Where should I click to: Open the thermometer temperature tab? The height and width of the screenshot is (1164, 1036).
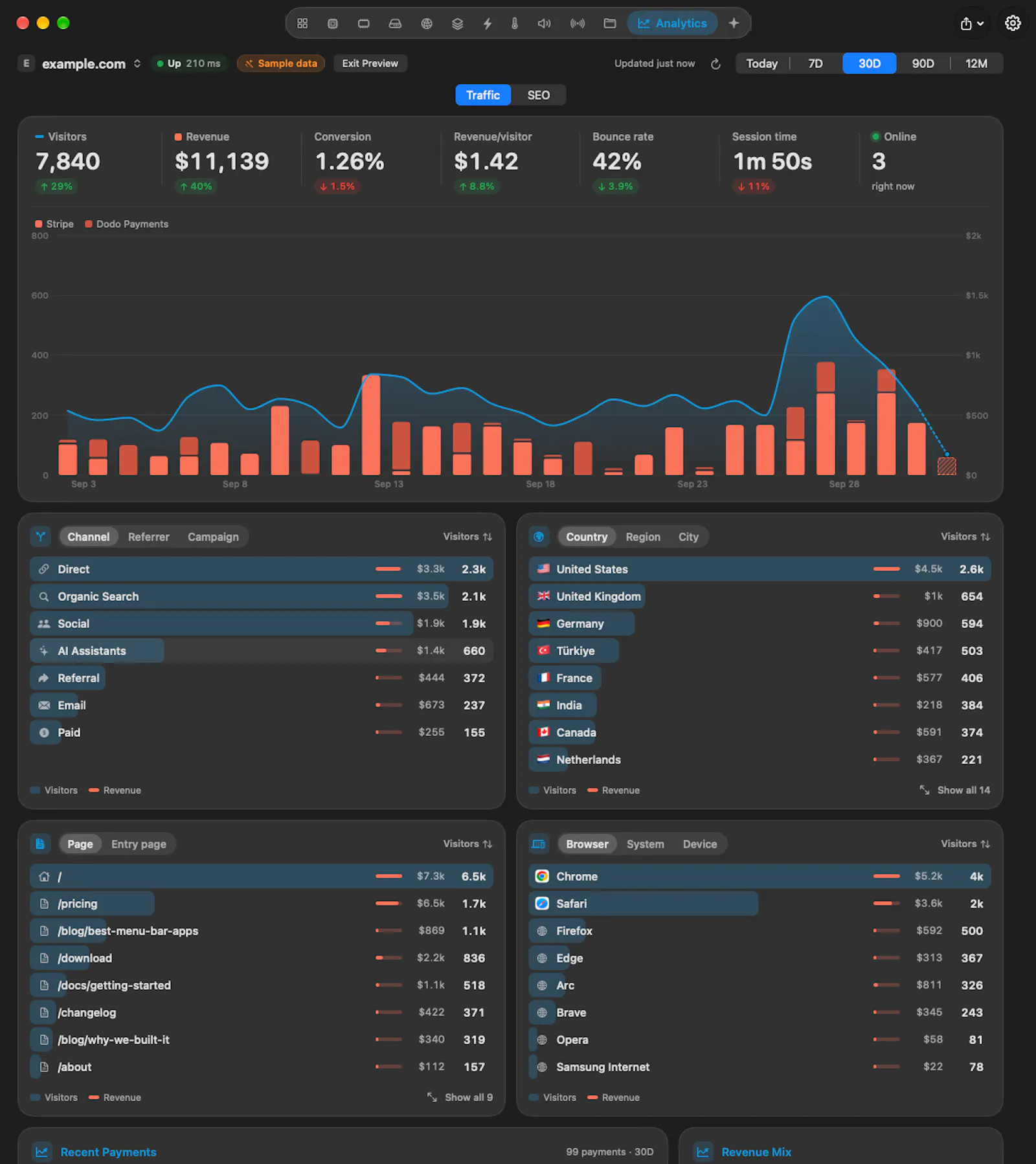point(515,23)
